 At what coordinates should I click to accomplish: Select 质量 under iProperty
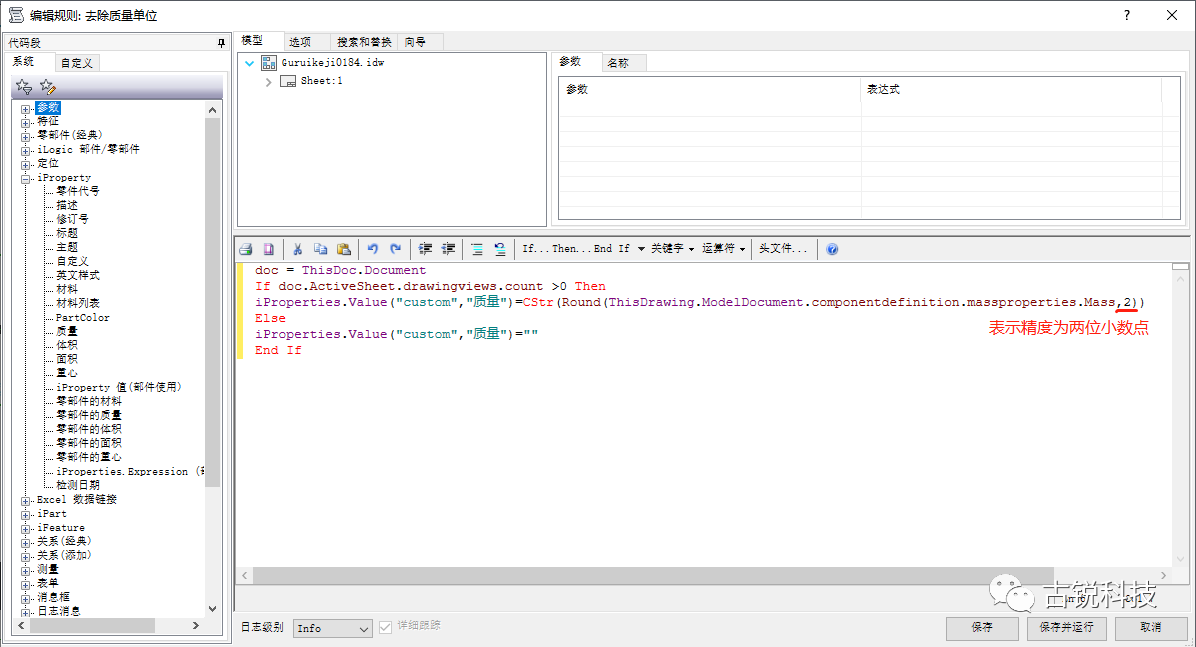pyautogui.click(x=66, y=331)
